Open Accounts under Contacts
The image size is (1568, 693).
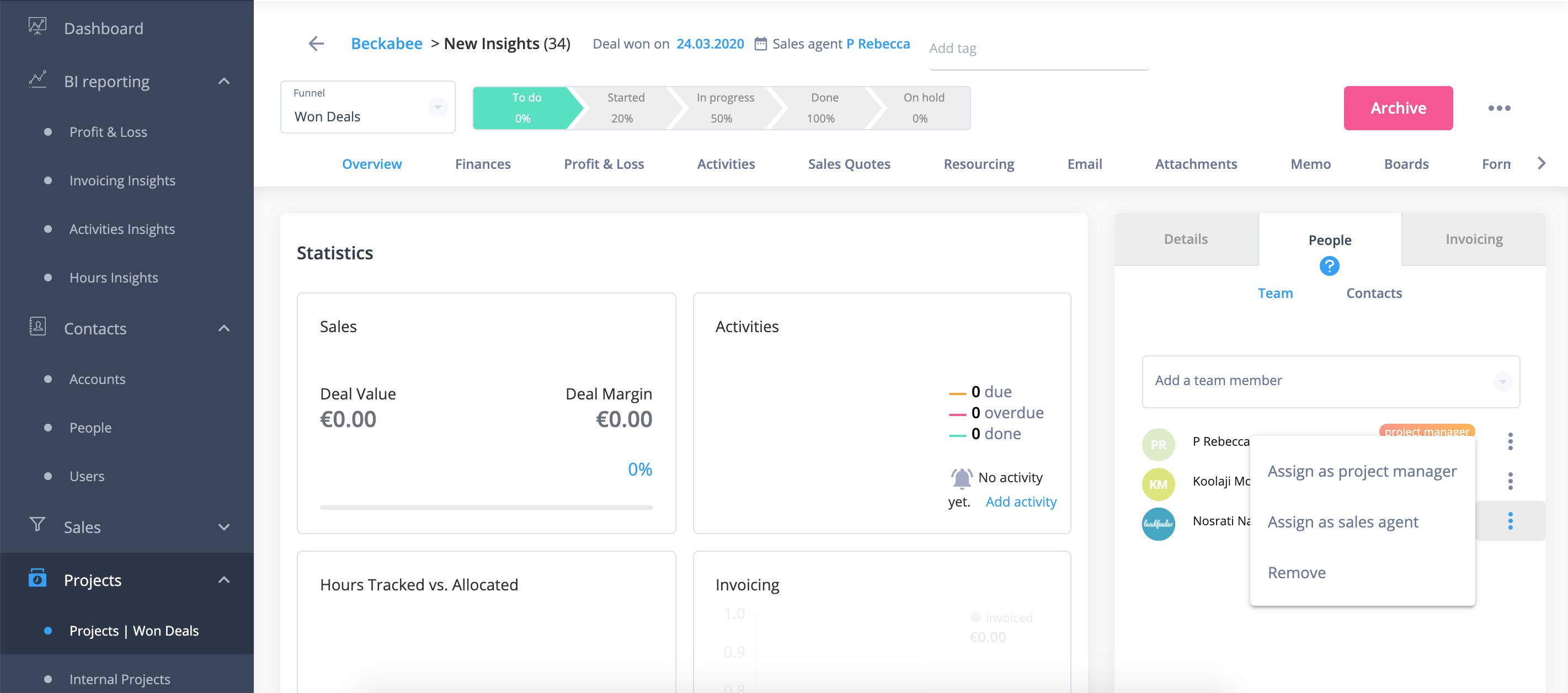[97, 380]
